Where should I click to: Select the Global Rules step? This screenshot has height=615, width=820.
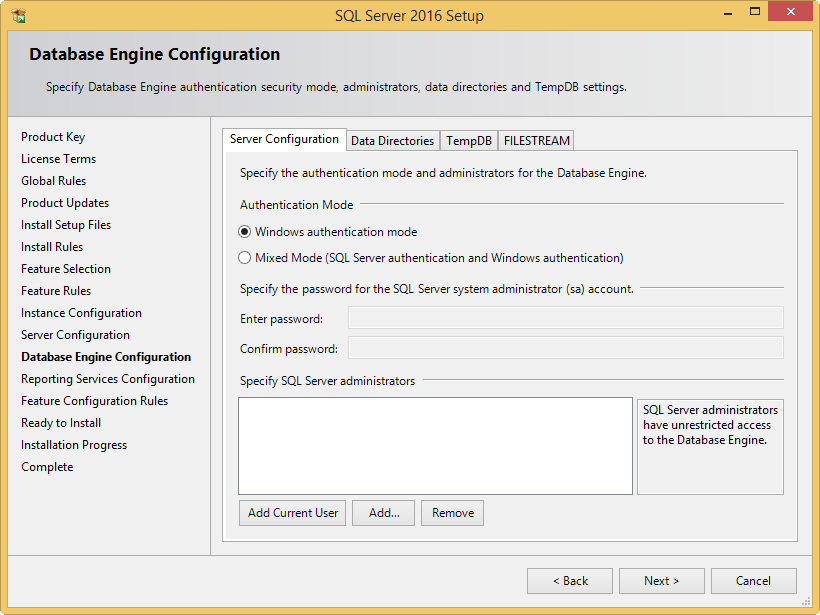(x=53, y=181)
